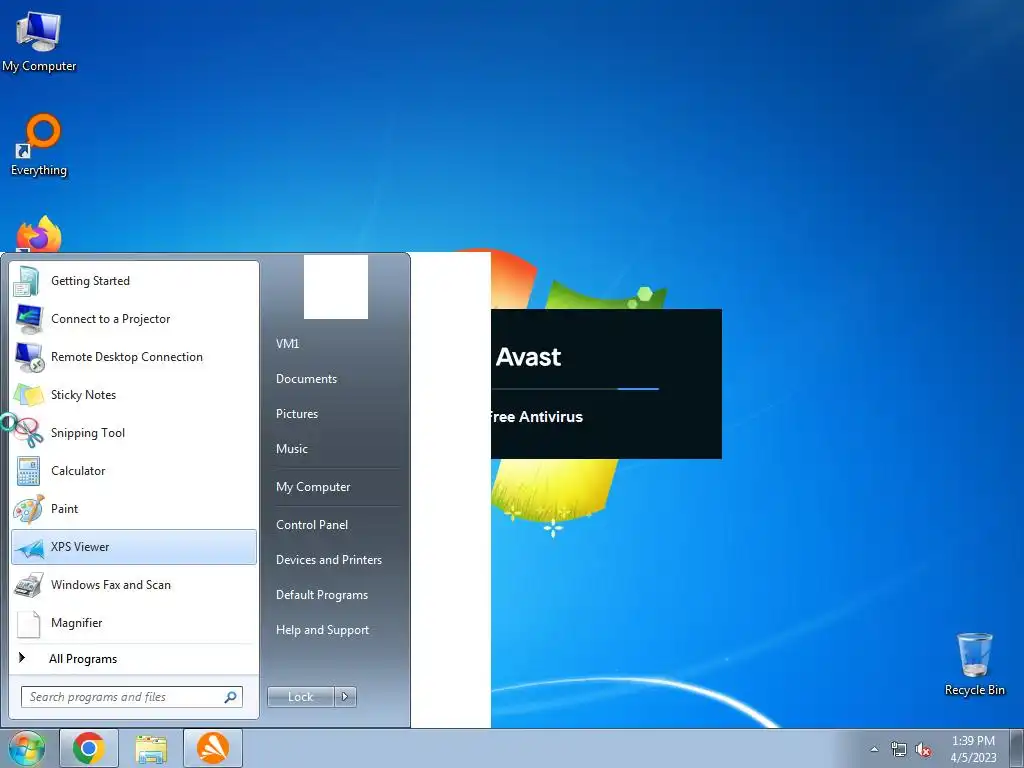
Task: Open the Sticky Notes icon
Action: 29,395
